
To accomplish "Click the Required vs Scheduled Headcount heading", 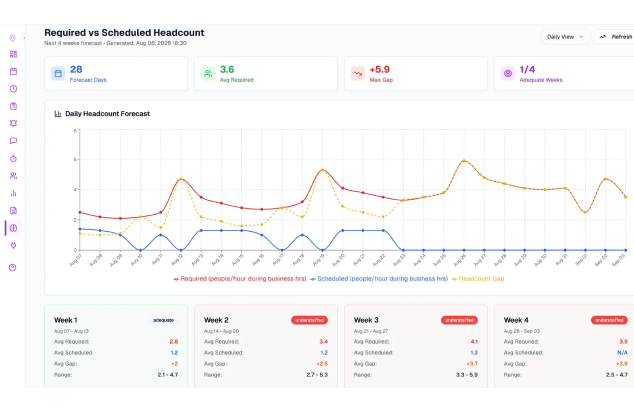I will 124,32.
